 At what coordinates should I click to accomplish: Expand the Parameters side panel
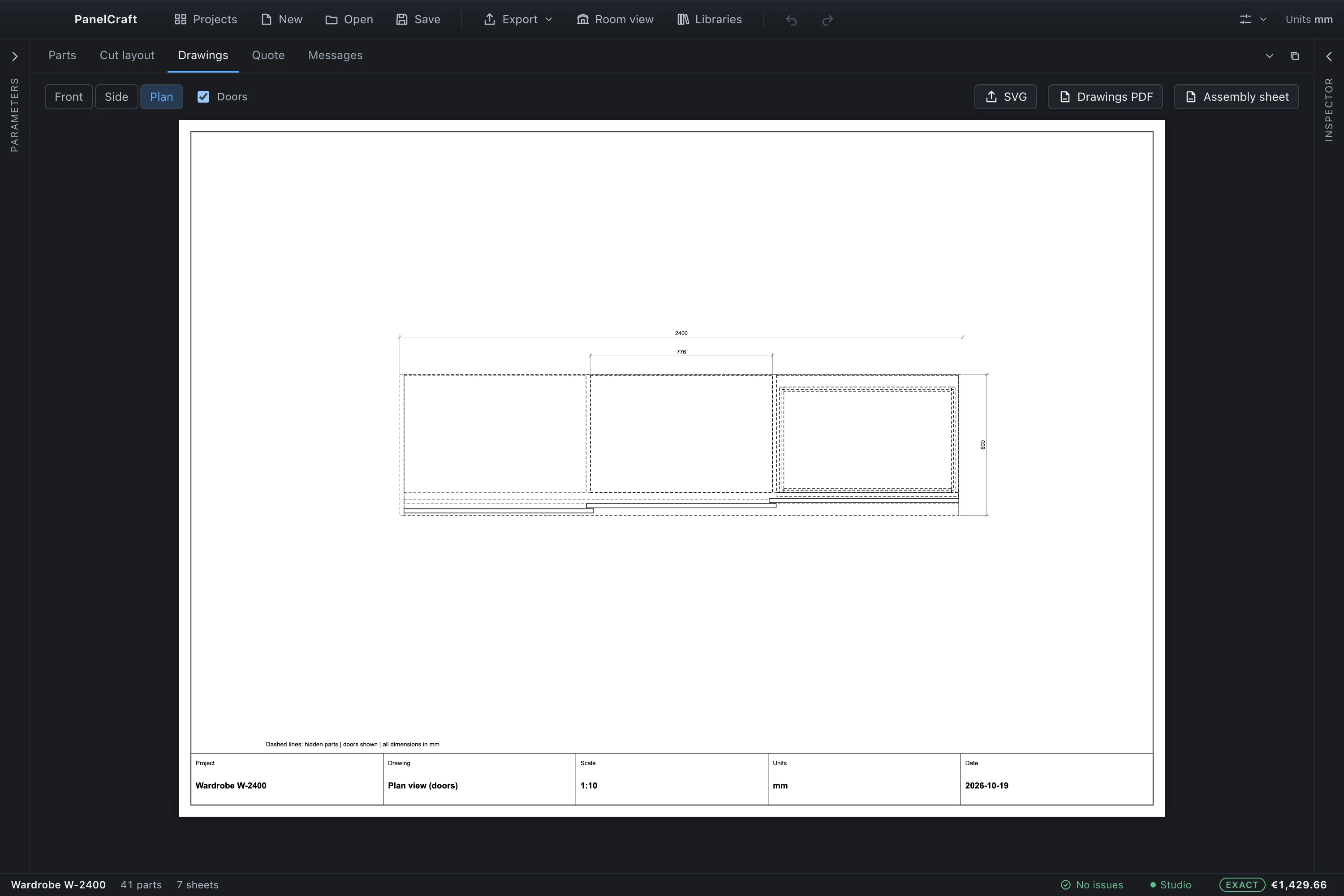point(15,56)
